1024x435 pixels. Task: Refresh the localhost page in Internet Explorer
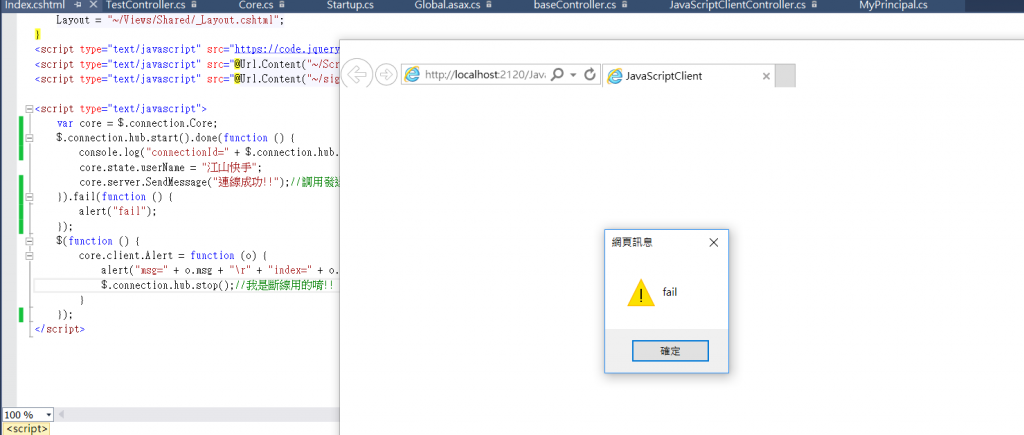point(590,75)
